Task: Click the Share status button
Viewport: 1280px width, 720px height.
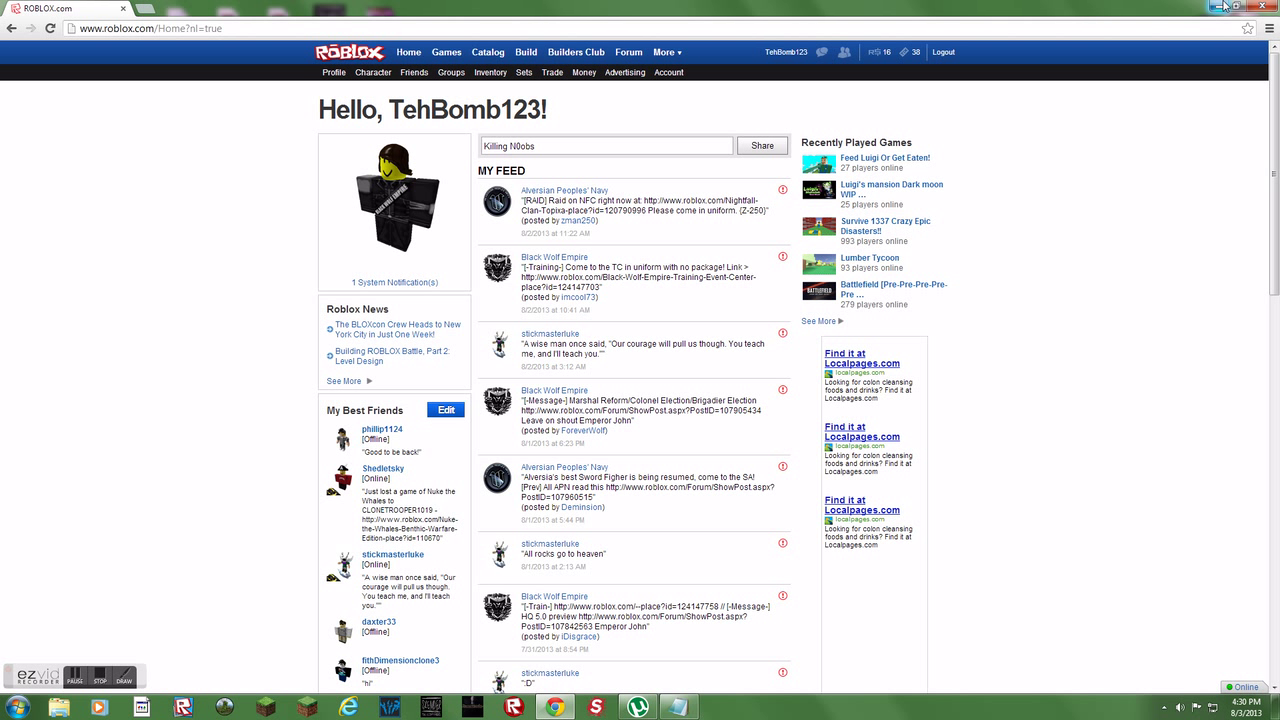Action: [762, 146]
